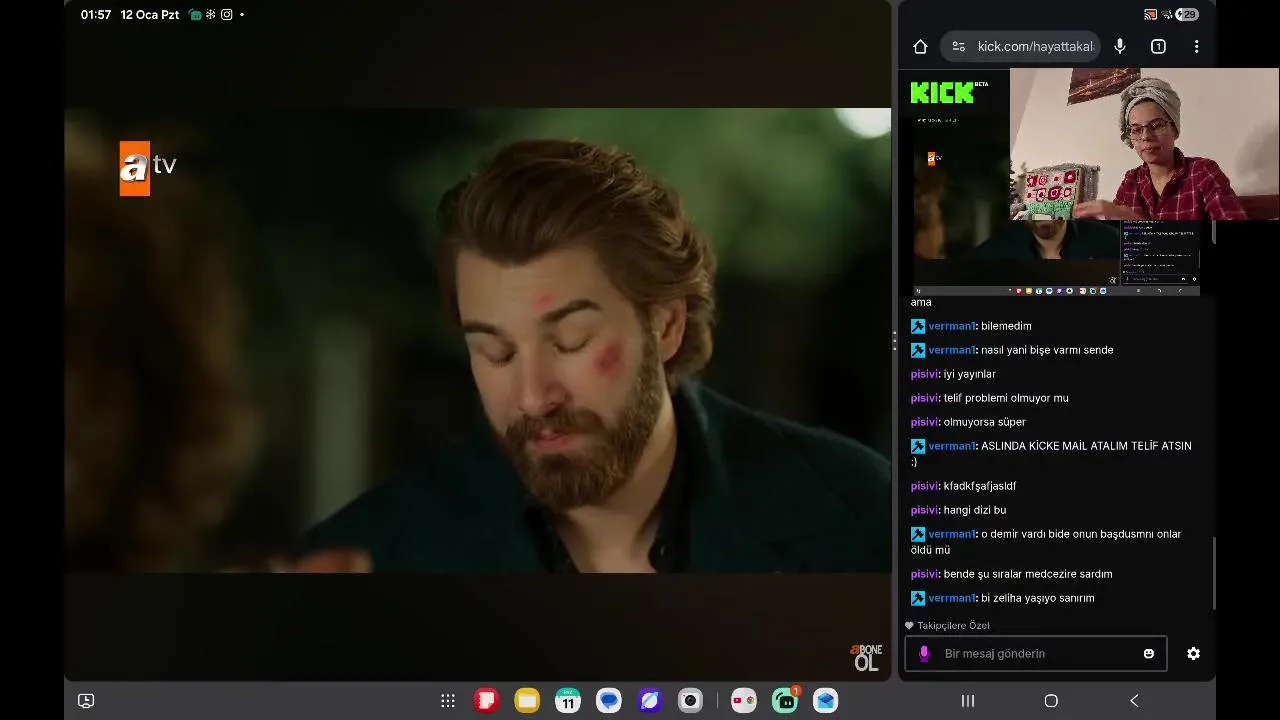The height and width of the screenshot is (720, 1280).
Task: Click pisivi on 'telif problemi olmuyor mu'
Action: click(x=925, y=398)
